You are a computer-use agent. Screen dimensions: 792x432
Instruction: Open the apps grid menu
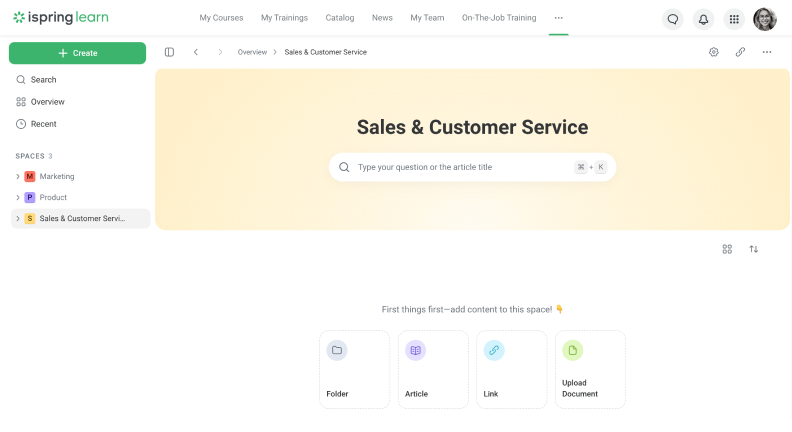(733, 19)
